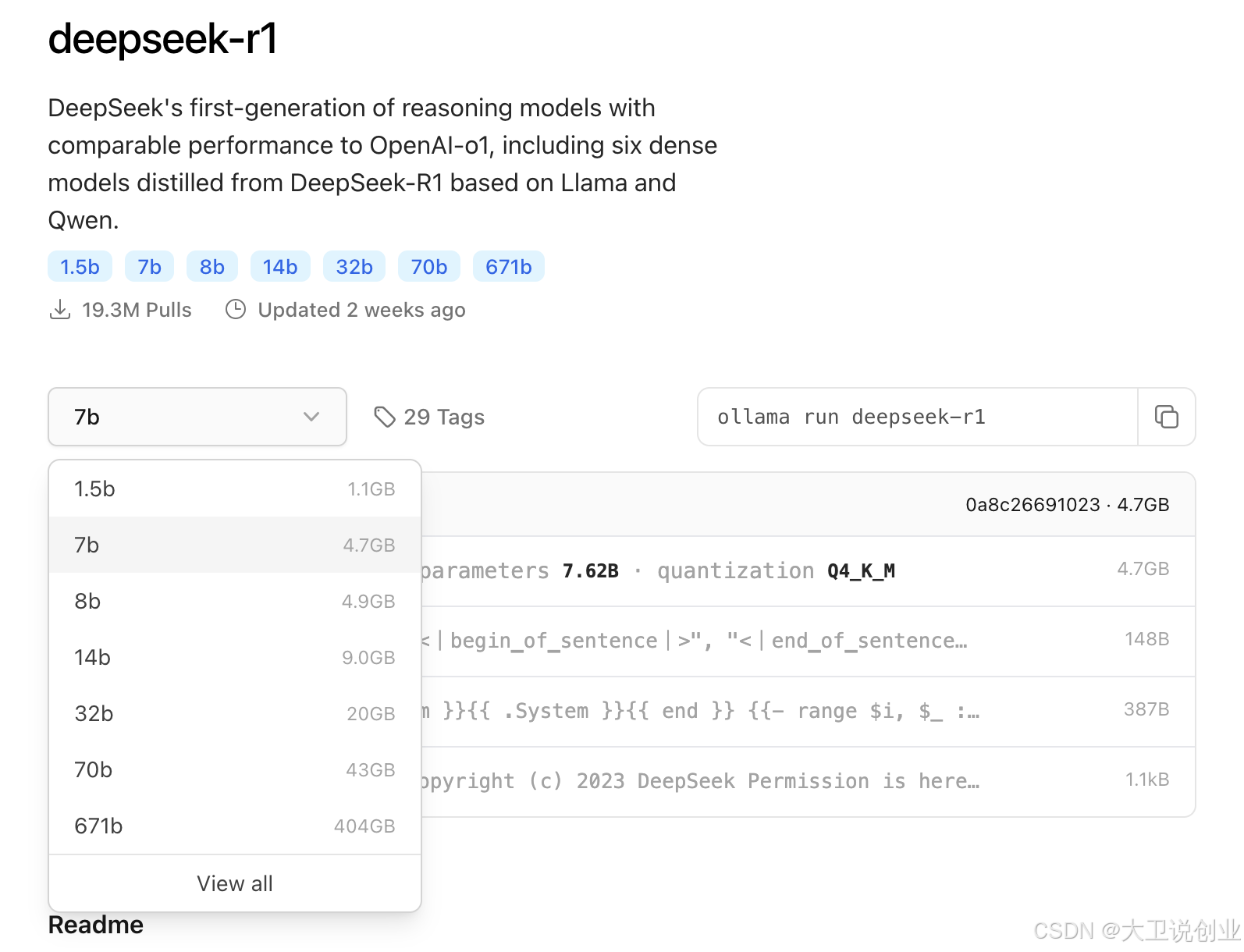
Task: Pick the 671b 404GB option
Action: [x=234, y=826]
